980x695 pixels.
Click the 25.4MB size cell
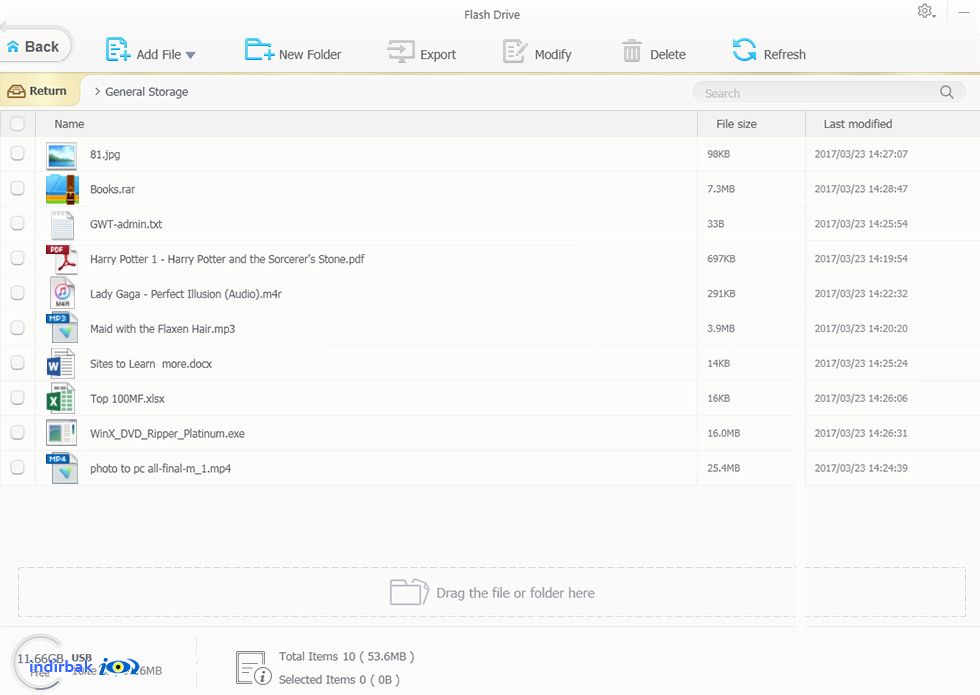[723, 468]
